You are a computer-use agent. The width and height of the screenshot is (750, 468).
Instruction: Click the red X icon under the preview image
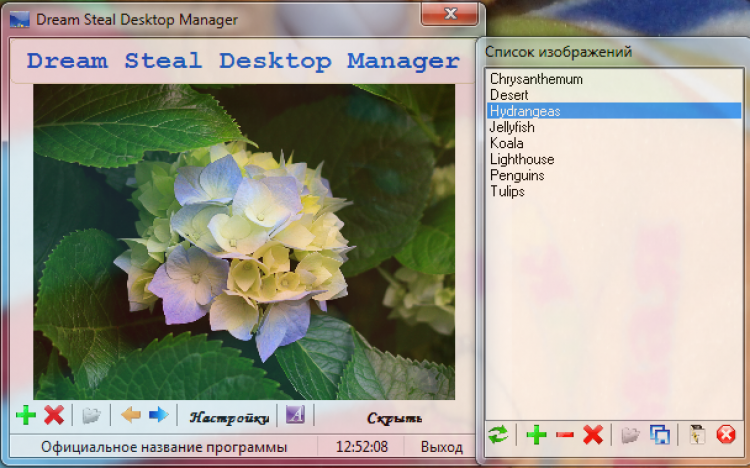(54, 415)
